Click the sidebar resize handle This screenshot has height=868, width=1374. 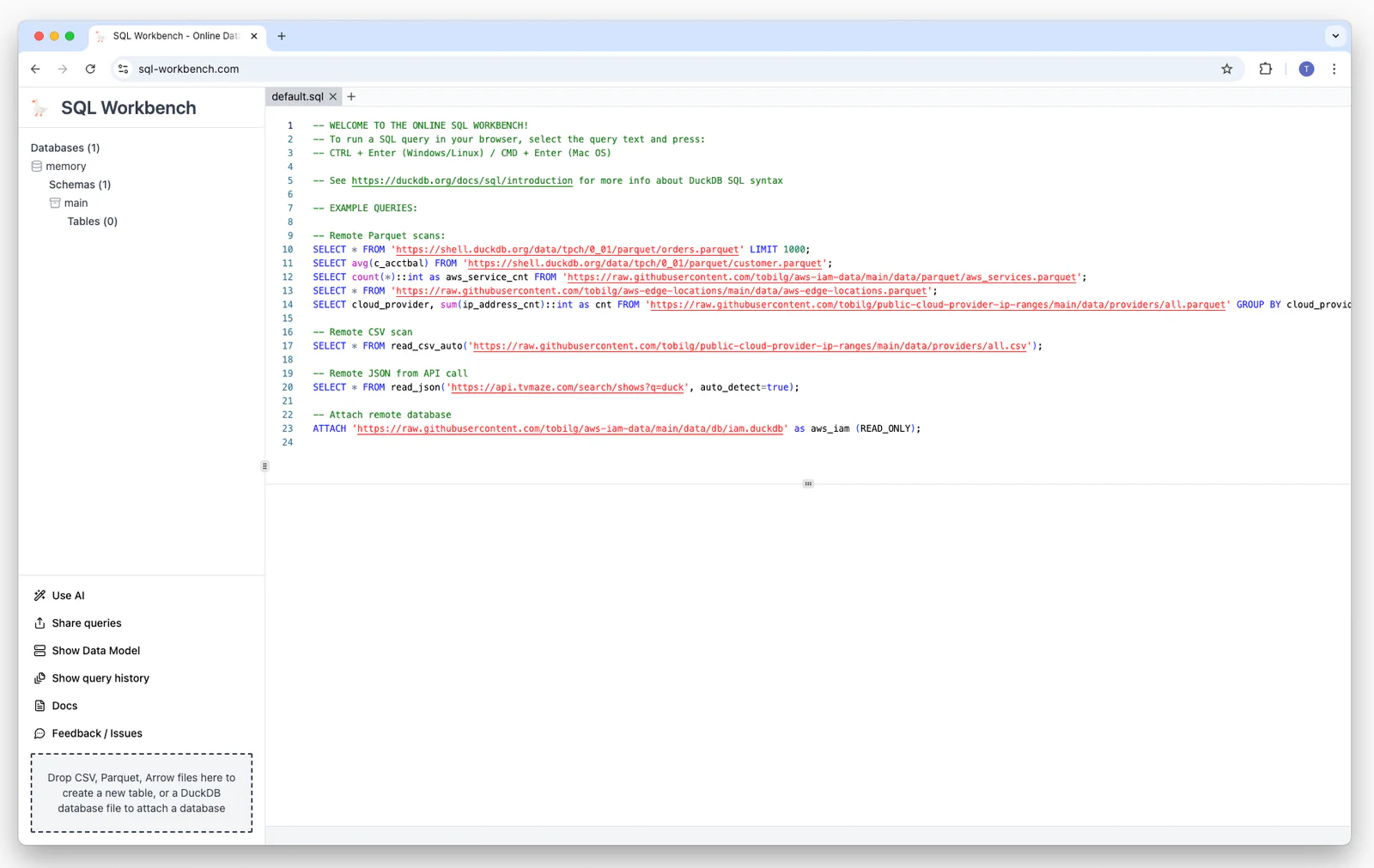(x=264, y=466)
